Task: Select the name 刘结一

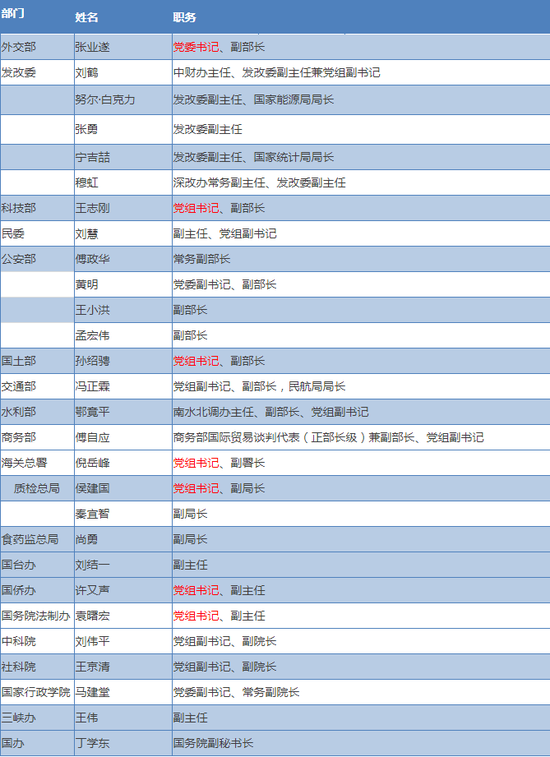Action: tap(92, 565)
